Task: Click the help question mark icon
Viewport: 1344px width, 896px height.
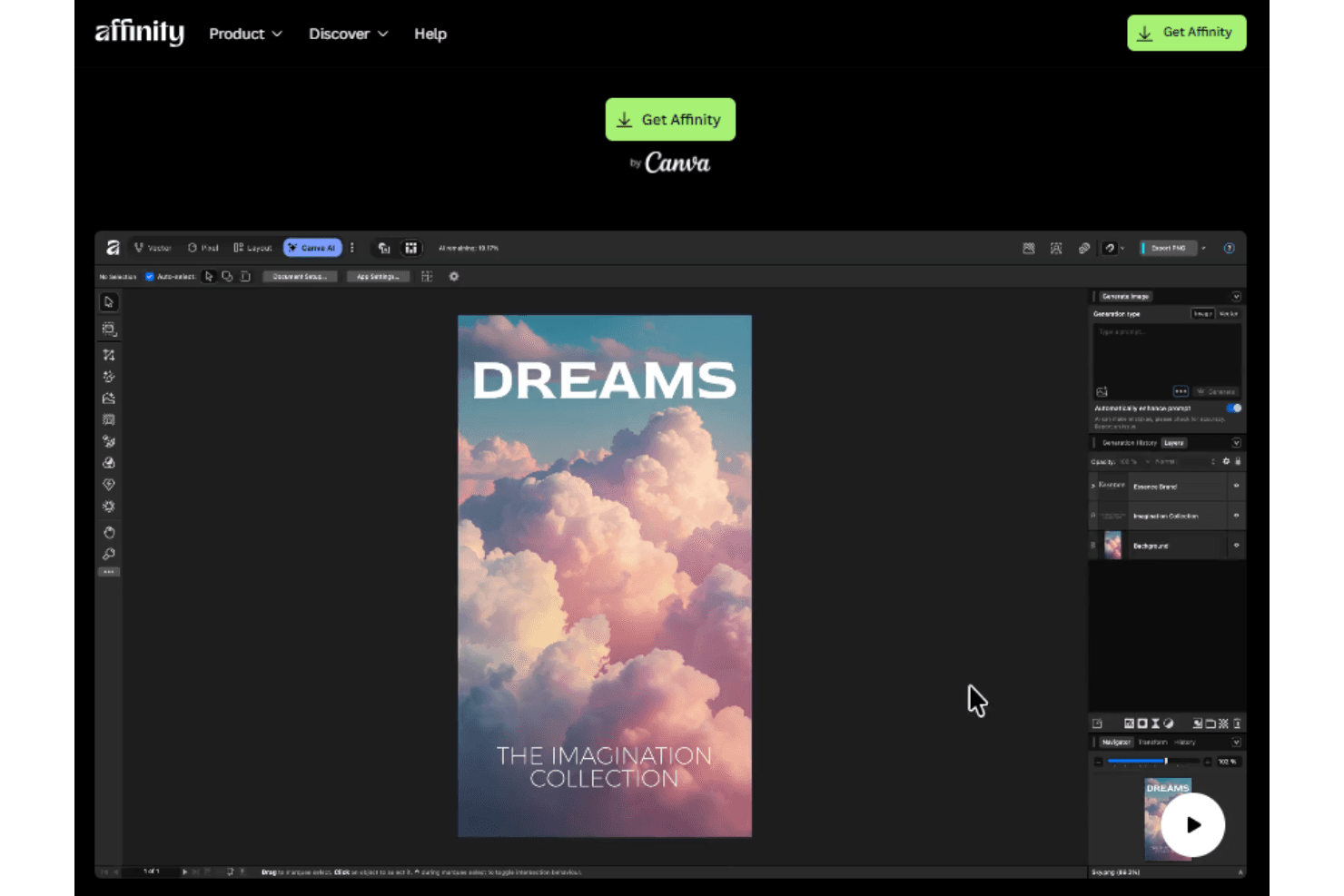Action: pos(1229,248)
